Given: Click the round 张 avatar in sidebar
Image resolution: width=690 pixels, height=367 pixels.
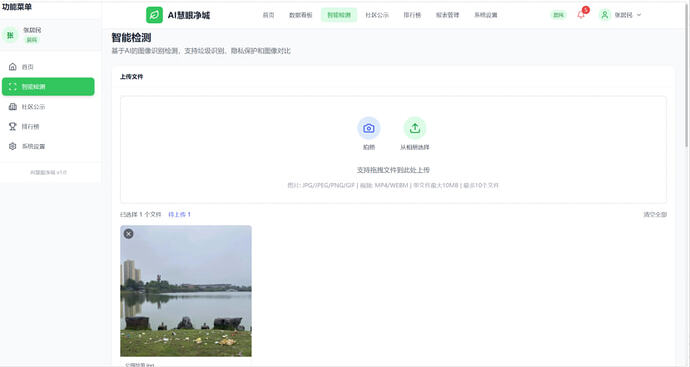Looking at the screenshot, I should click(10, 35).
